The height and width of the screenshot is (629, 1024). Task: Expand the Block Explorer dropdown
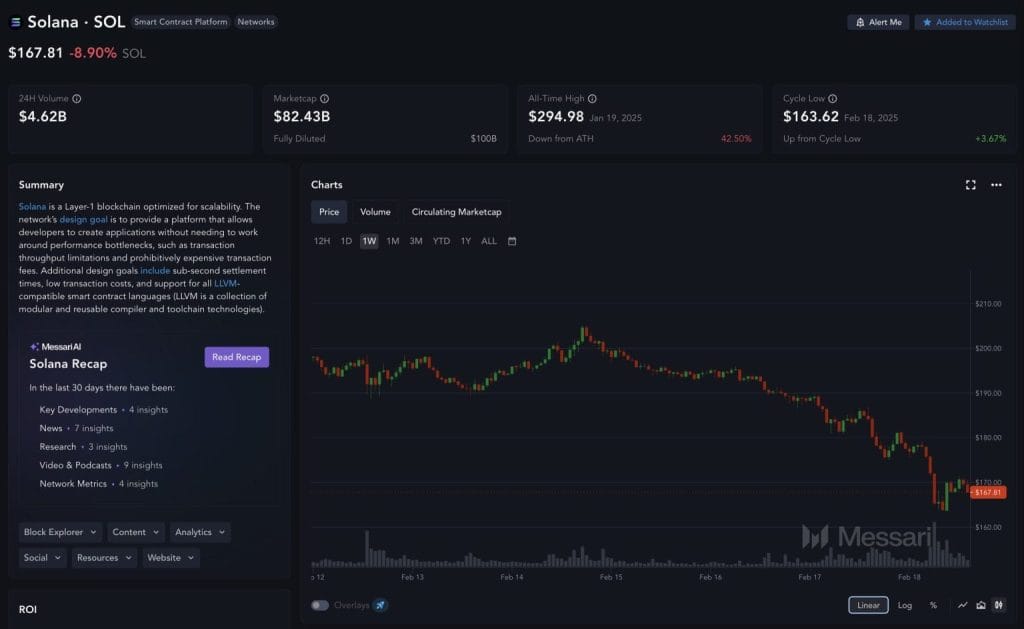point(61,533)
